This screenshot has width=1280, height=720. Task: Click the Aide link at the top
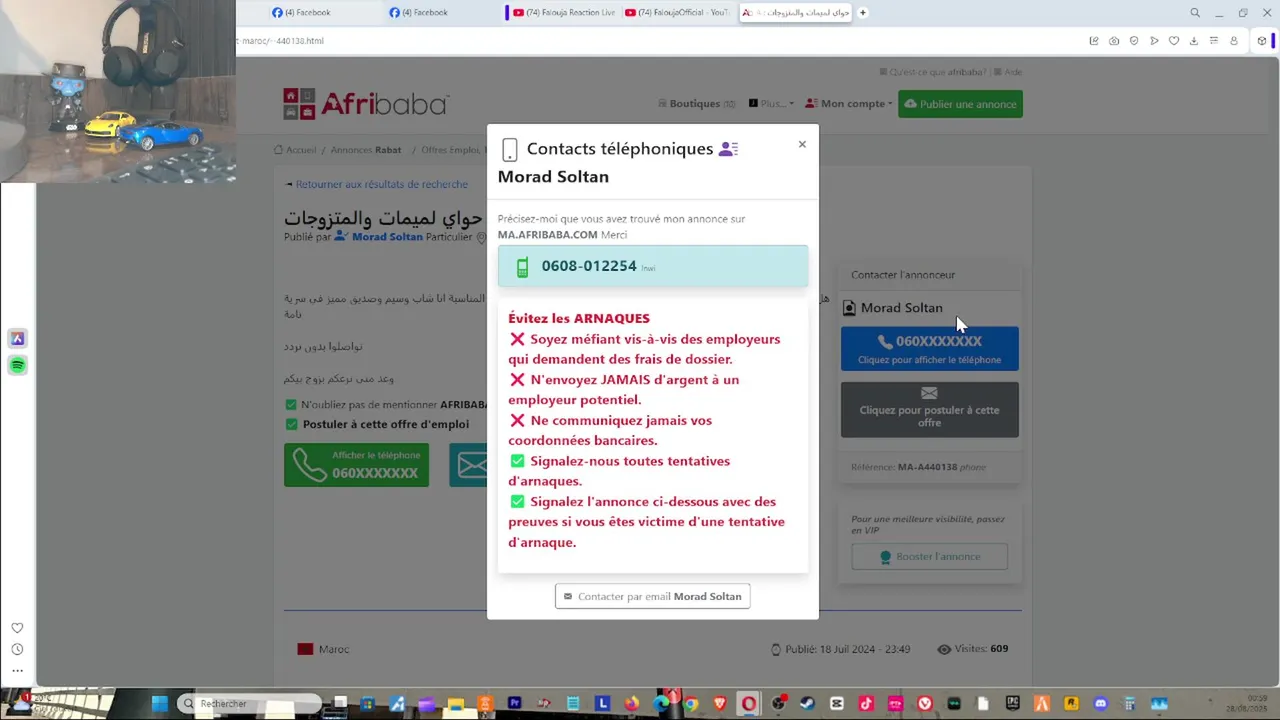tap(1013, 72)
